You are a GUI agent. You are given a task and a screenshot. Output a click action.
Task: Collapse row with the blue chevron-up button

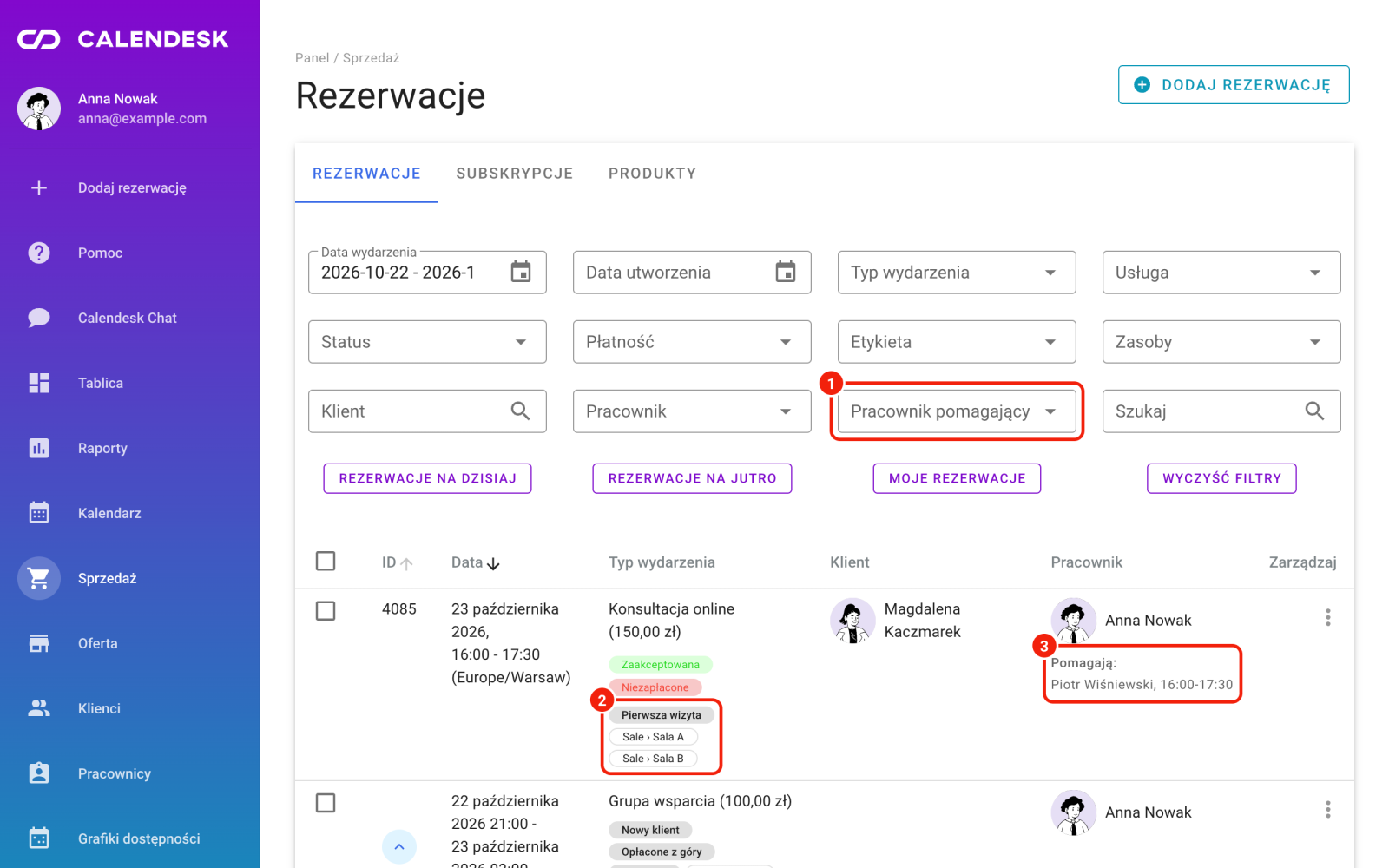tap(399, 846)
